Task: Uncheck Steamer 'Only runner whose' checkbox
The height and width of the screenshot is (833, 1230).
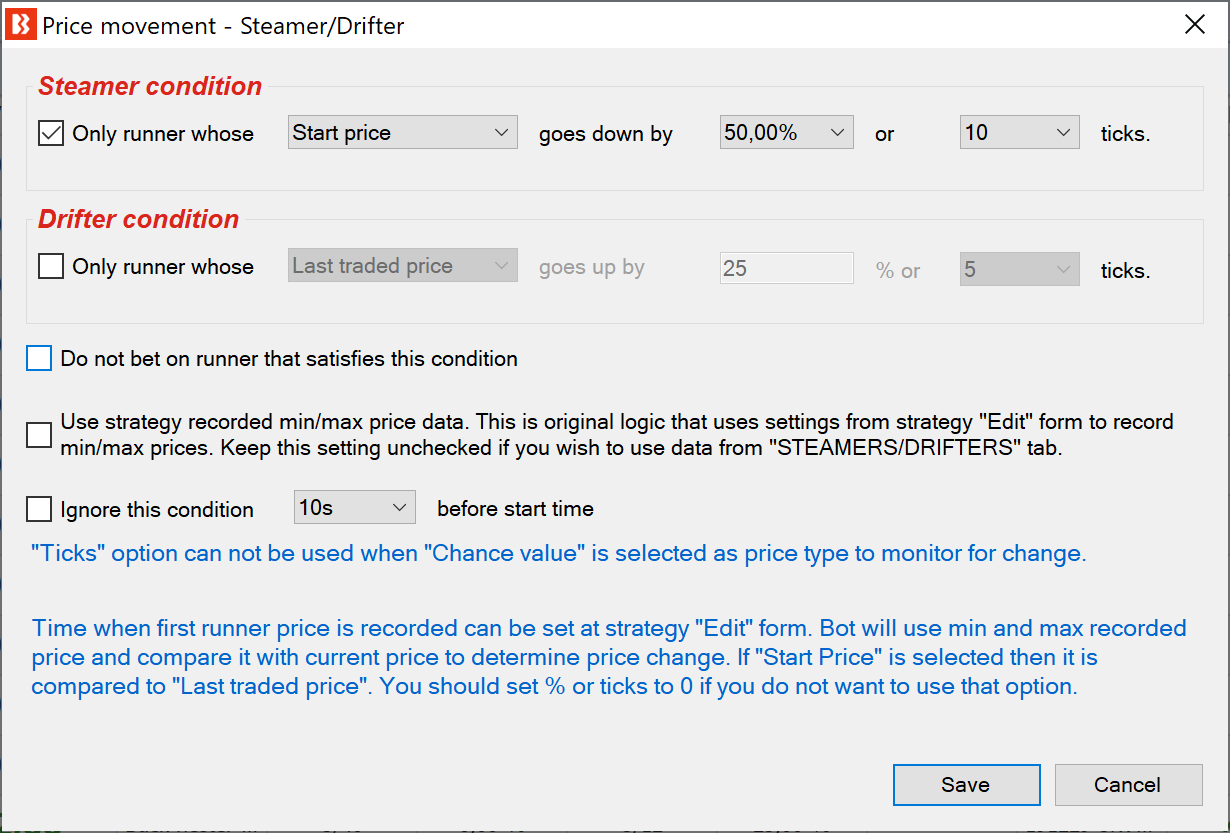Action: pyautogui.click(x=51, y=133)
